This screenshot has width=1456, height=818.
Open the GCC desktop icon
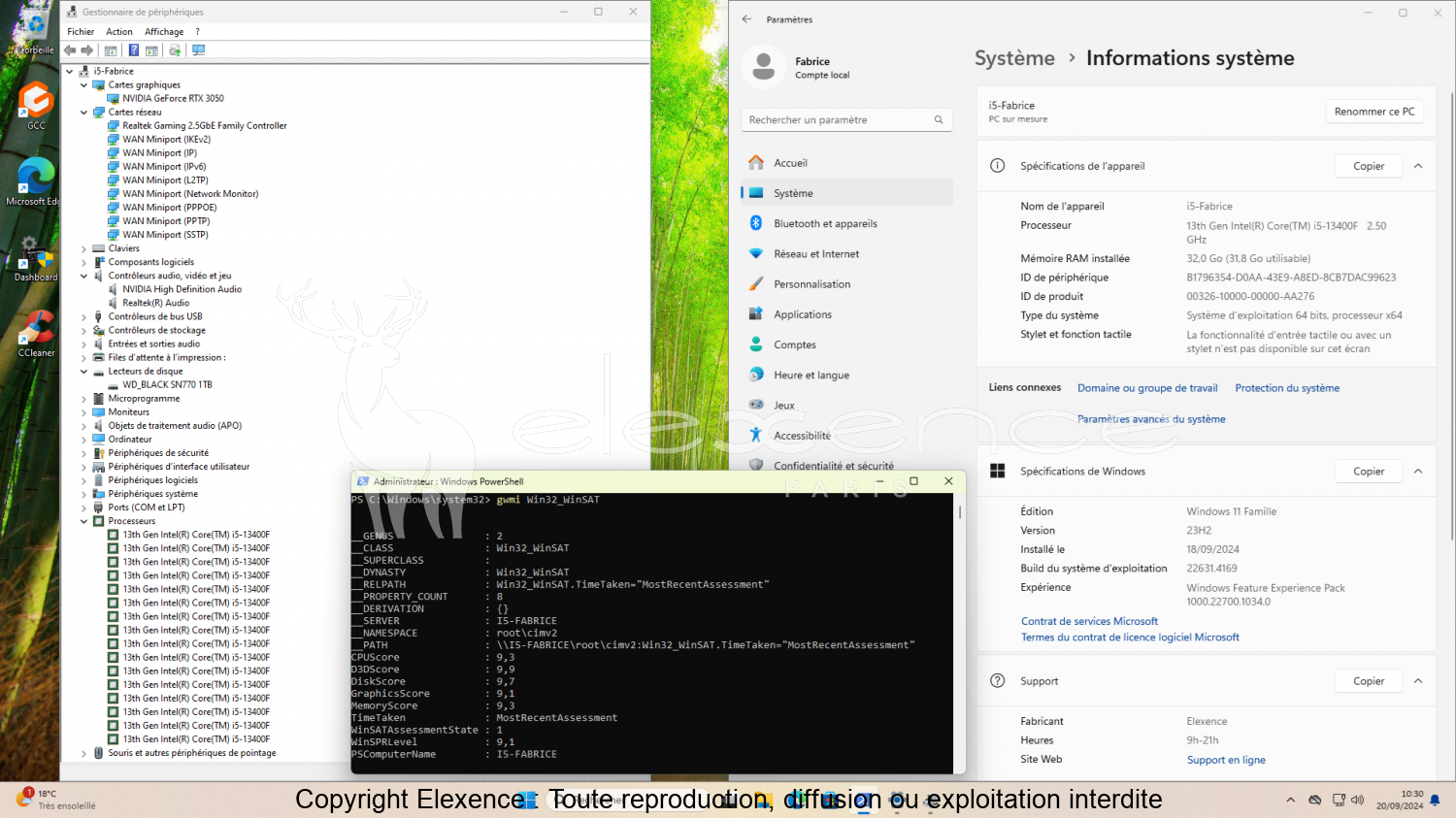coord(36,105)
